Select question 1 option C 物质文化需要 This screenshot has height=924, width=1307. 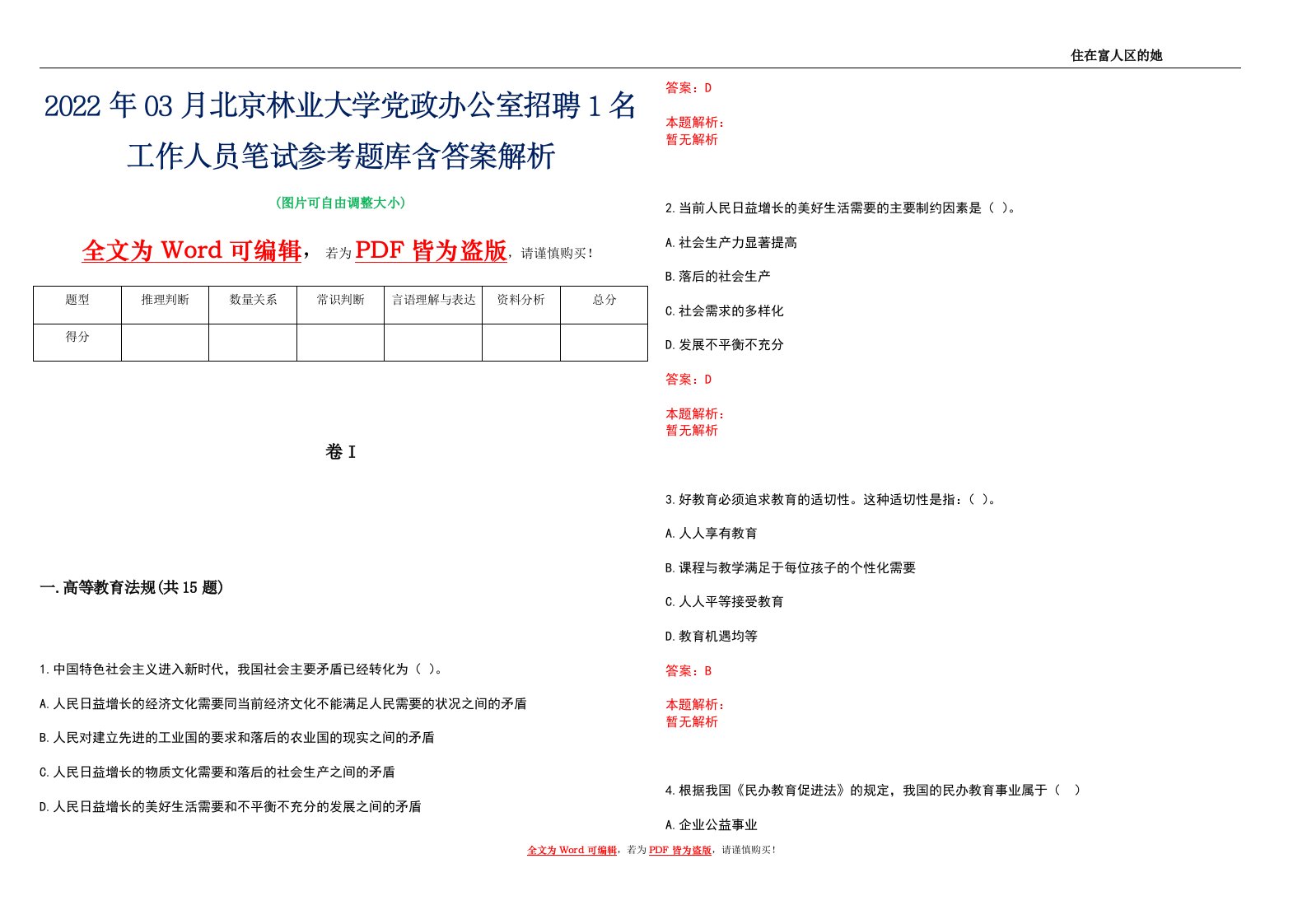click(217, 772)
